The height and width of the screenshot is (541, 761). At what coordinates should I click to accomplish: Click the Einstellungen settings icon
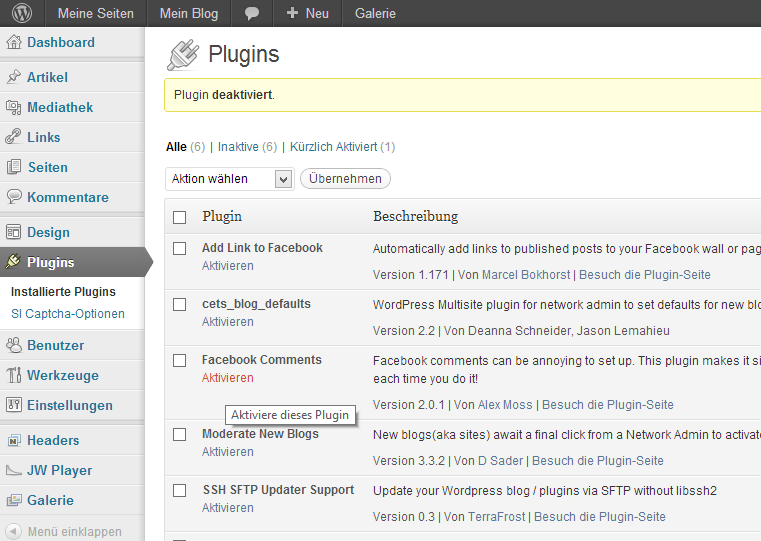point(14,405)
